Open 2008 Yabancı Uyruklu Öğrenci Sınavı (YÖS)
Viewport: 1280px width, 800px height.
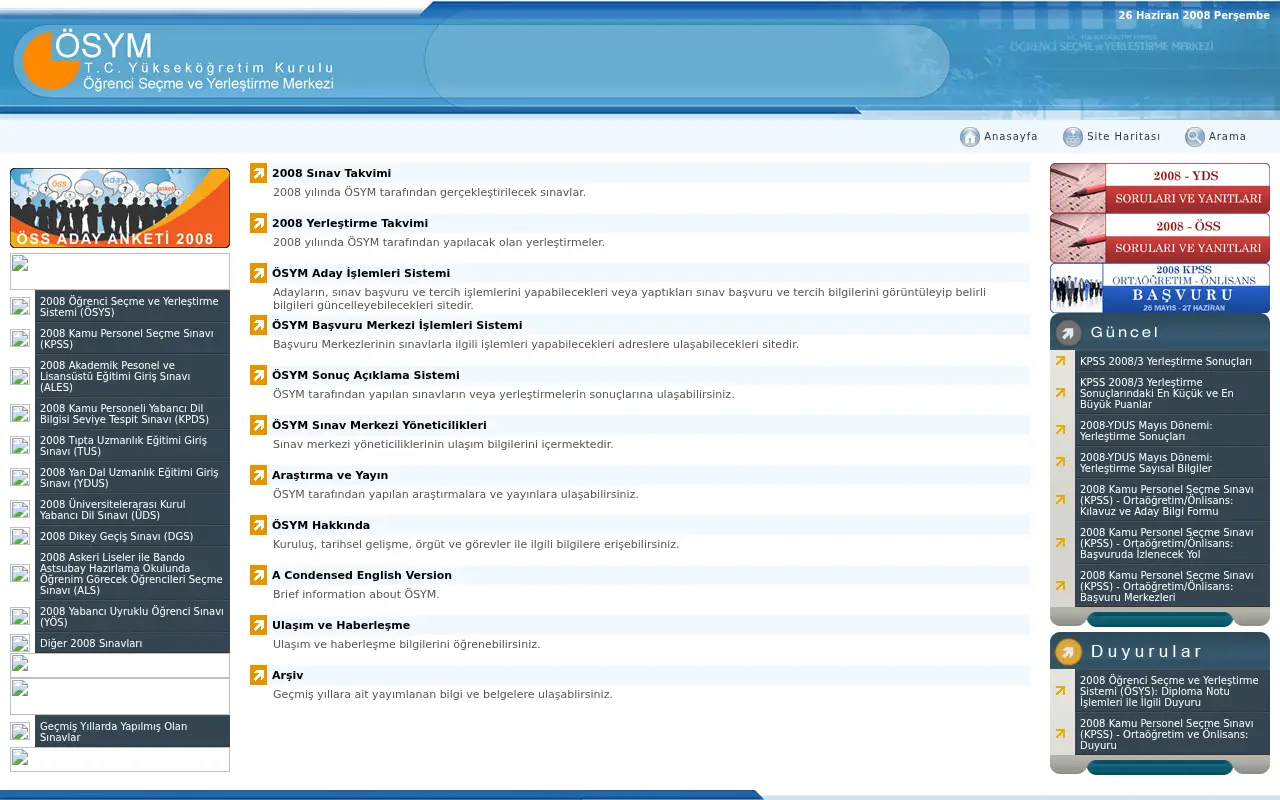(132, 616)
